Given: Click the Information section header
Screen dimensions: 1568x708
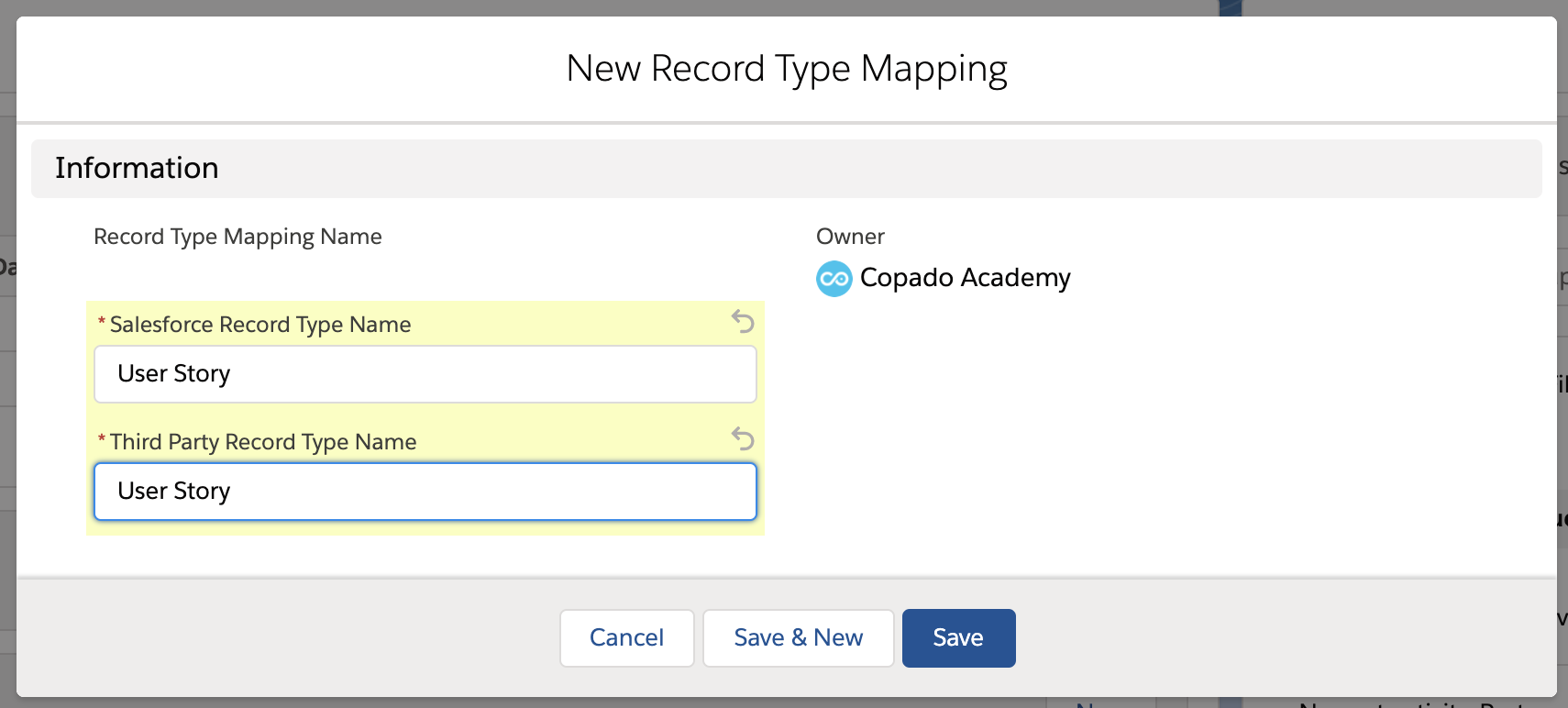Looking at the screenshot, I should pos(137,168).
